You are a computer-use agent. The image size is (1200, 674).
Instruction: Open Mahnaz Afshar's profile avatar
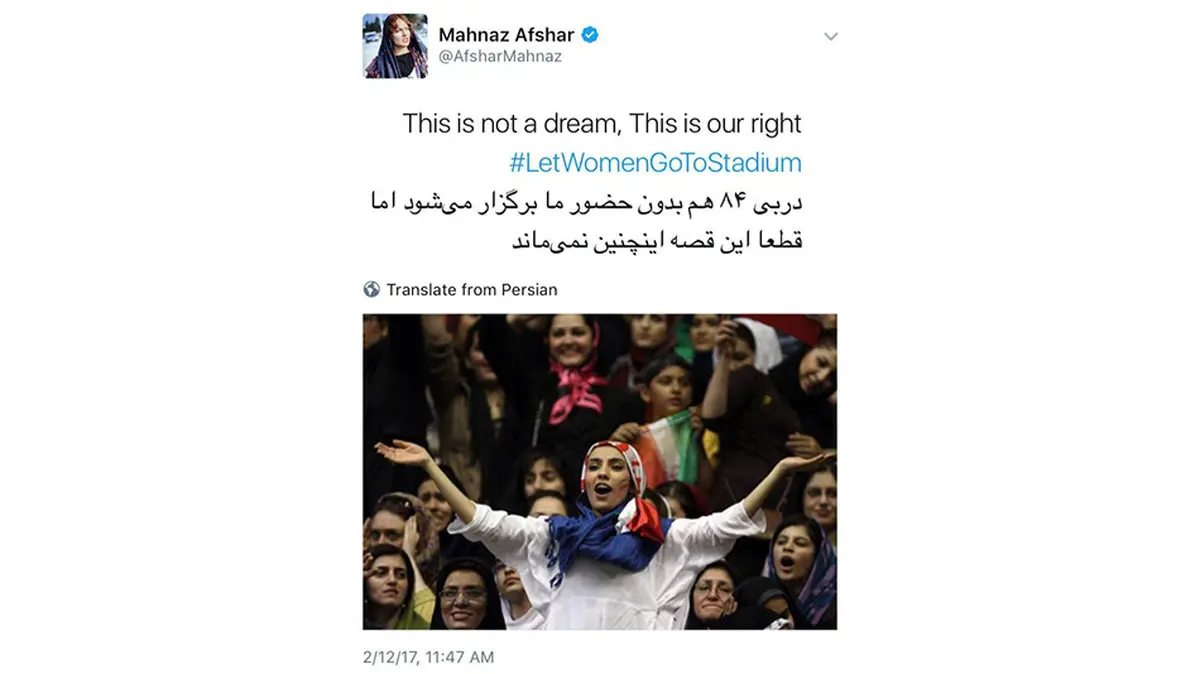click(395, 46)
